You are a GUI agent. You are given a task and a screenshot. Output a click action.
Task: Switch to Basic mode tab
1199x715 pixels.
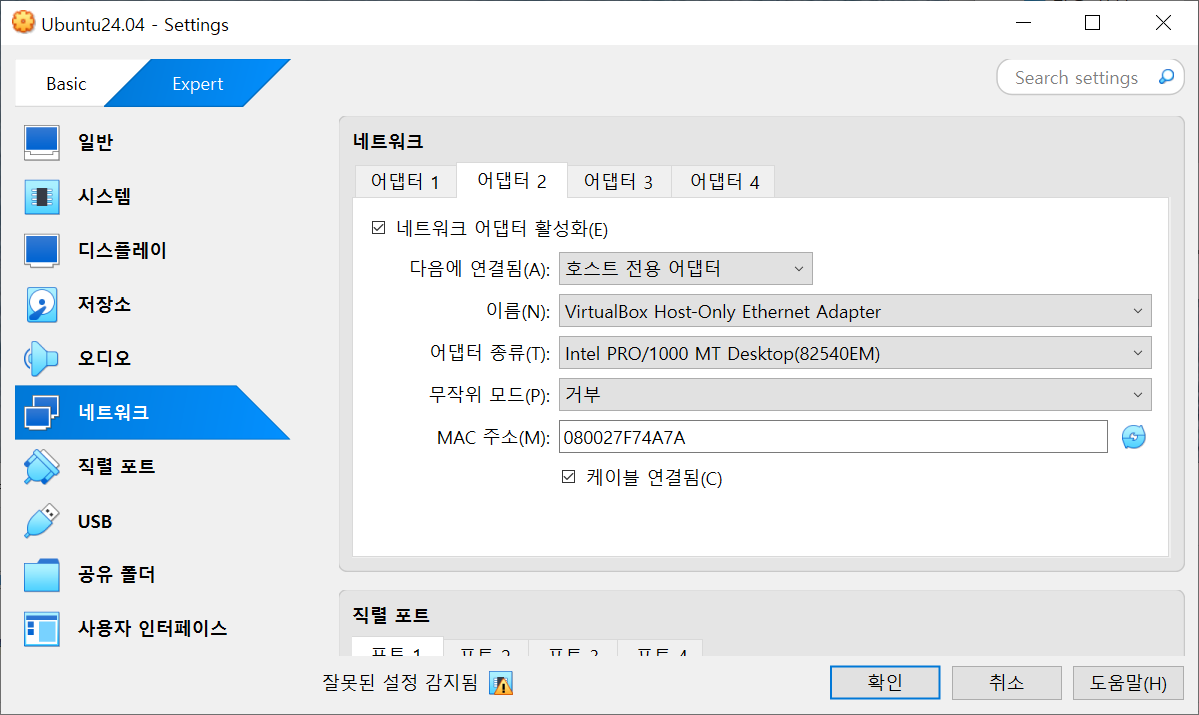[67, 83]
